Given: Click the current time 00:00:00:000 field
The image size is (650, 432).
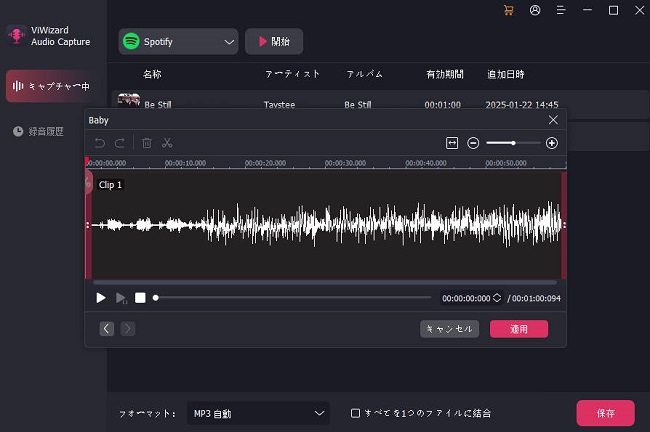Looking at the screenshot, I should point(466,298).
